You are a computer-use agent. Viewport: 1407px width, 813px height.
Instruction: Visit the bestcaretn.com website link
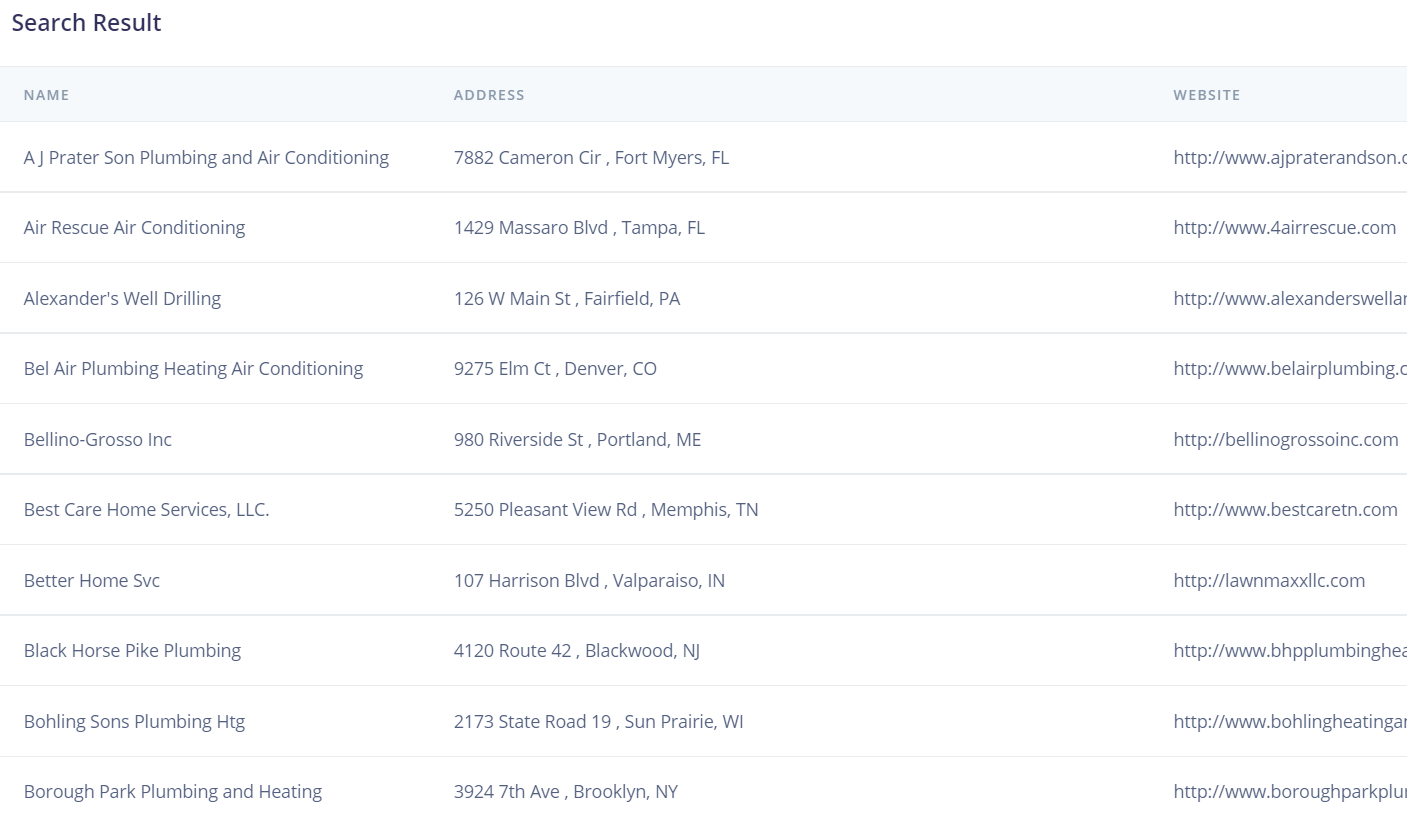coord(1285,510)
